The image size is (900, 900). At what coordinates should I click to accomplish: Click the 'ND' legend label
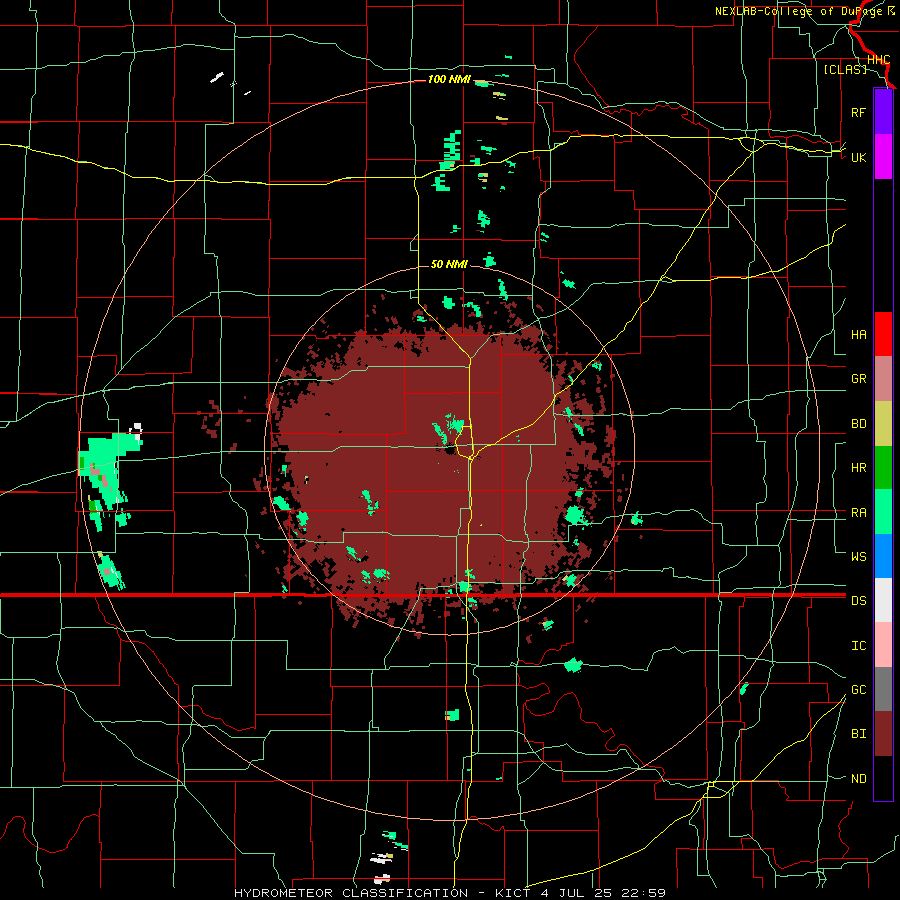point(858,779)
